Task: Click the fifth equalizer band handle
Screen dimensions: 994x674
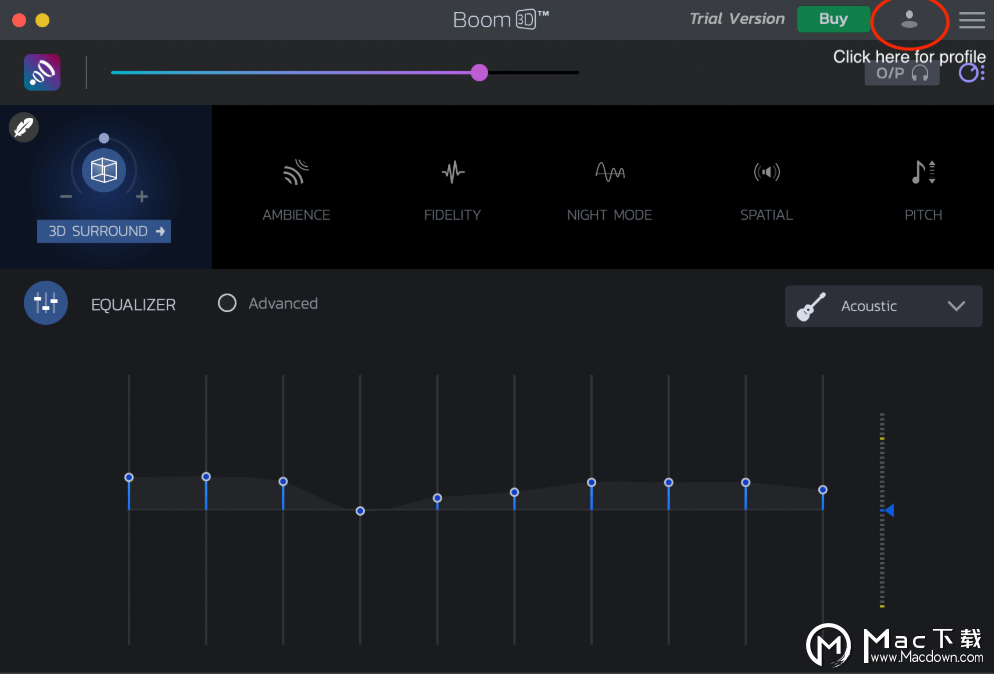Action: point(437,498)
